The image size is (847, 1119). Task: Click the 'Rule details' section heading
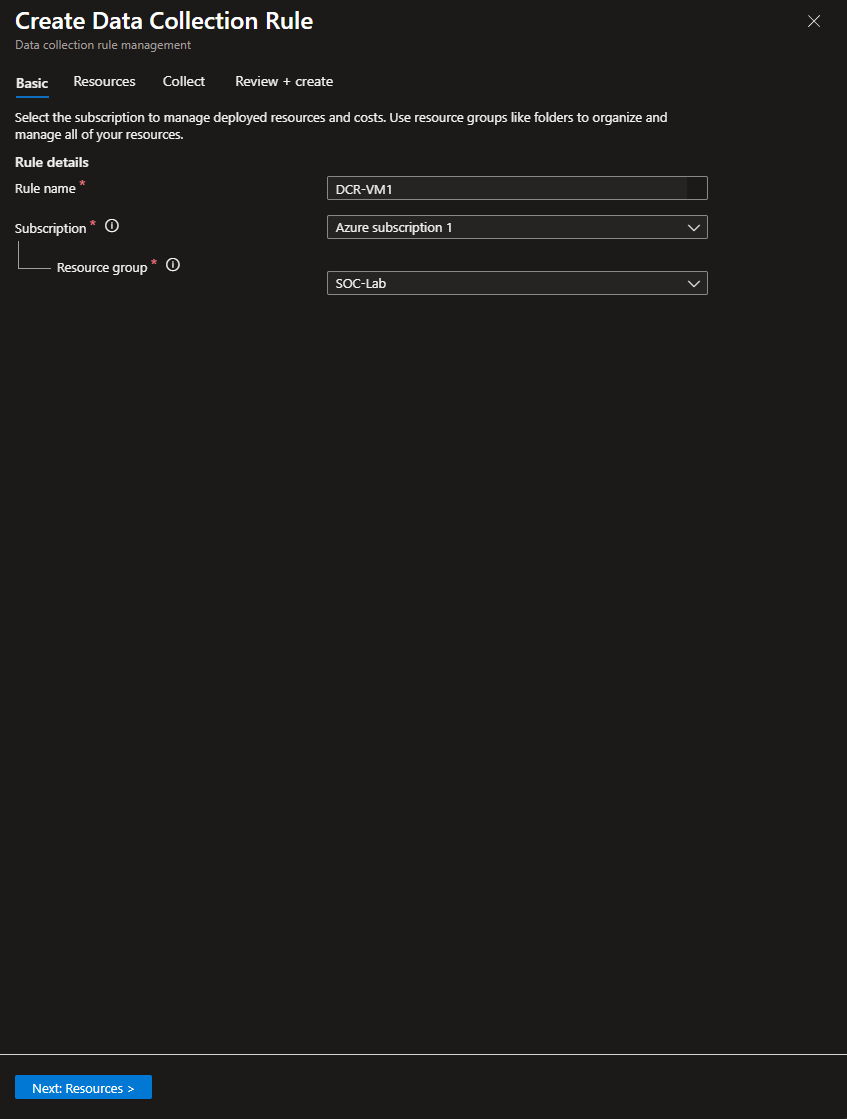(52, 162)
